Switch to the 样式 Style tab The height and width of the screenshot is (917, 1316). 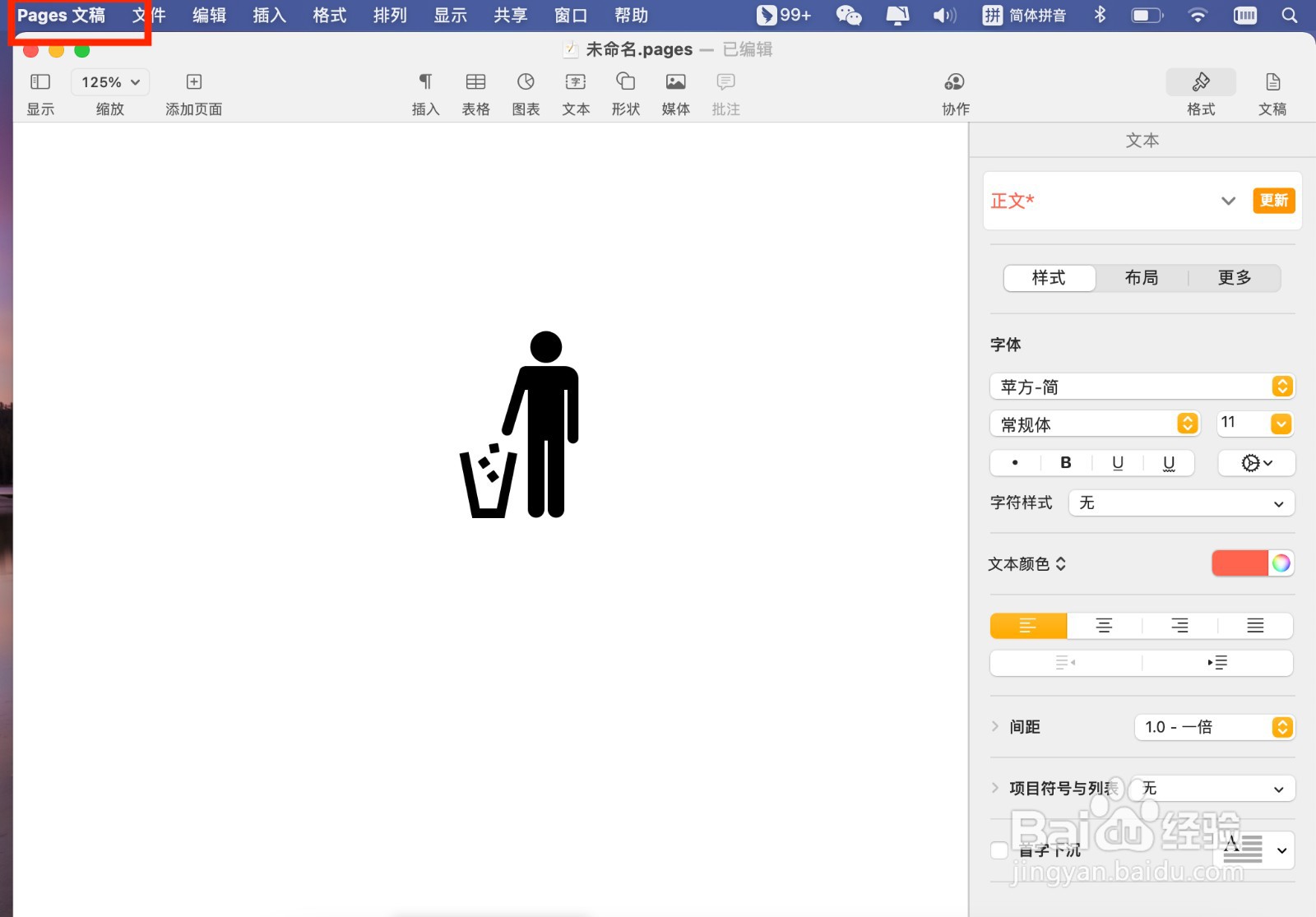click(x=1050, y=278)
